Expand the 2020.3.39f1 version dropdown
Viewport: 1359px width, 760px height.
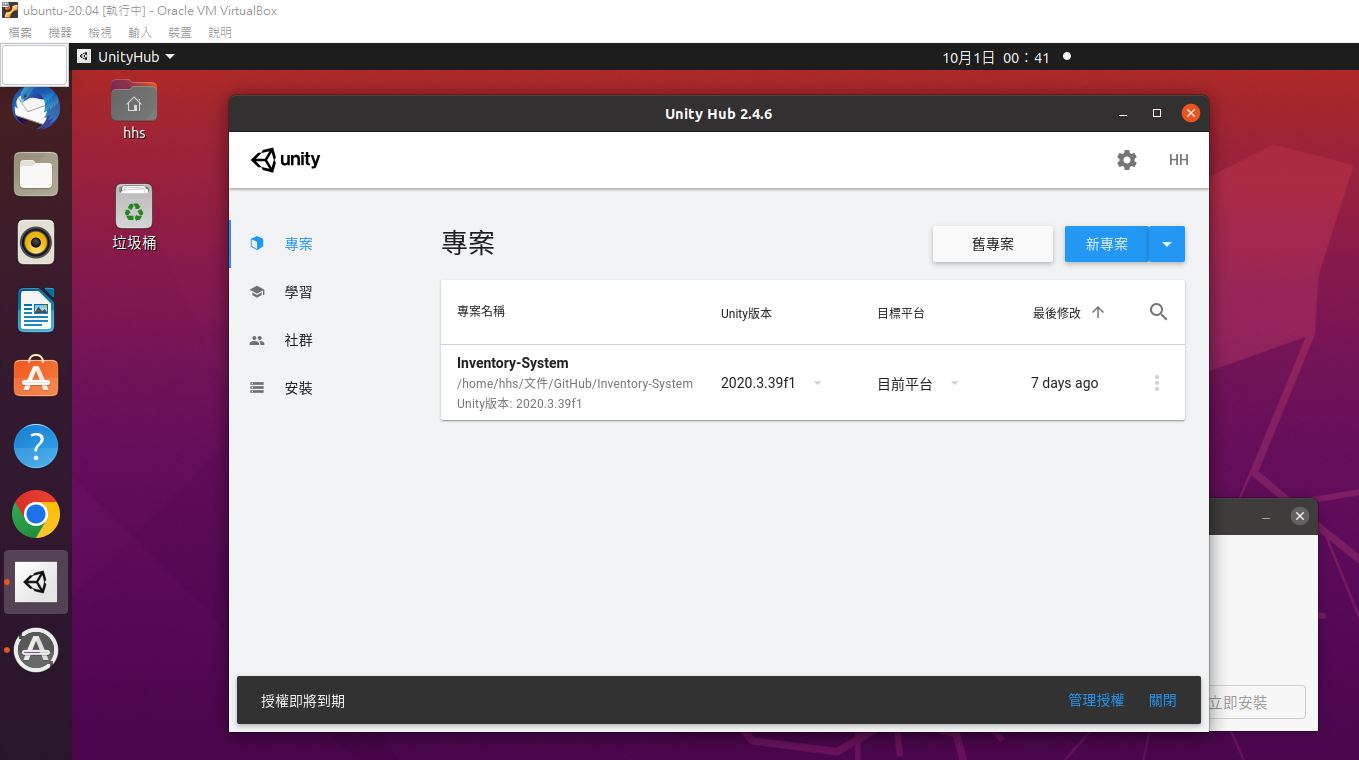click(817, 383)
